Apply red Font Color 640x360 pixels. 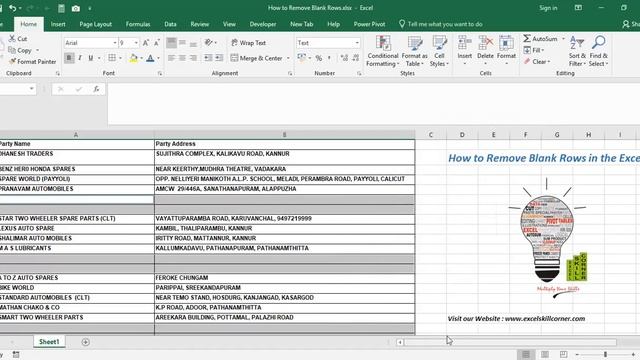[150, 58]
